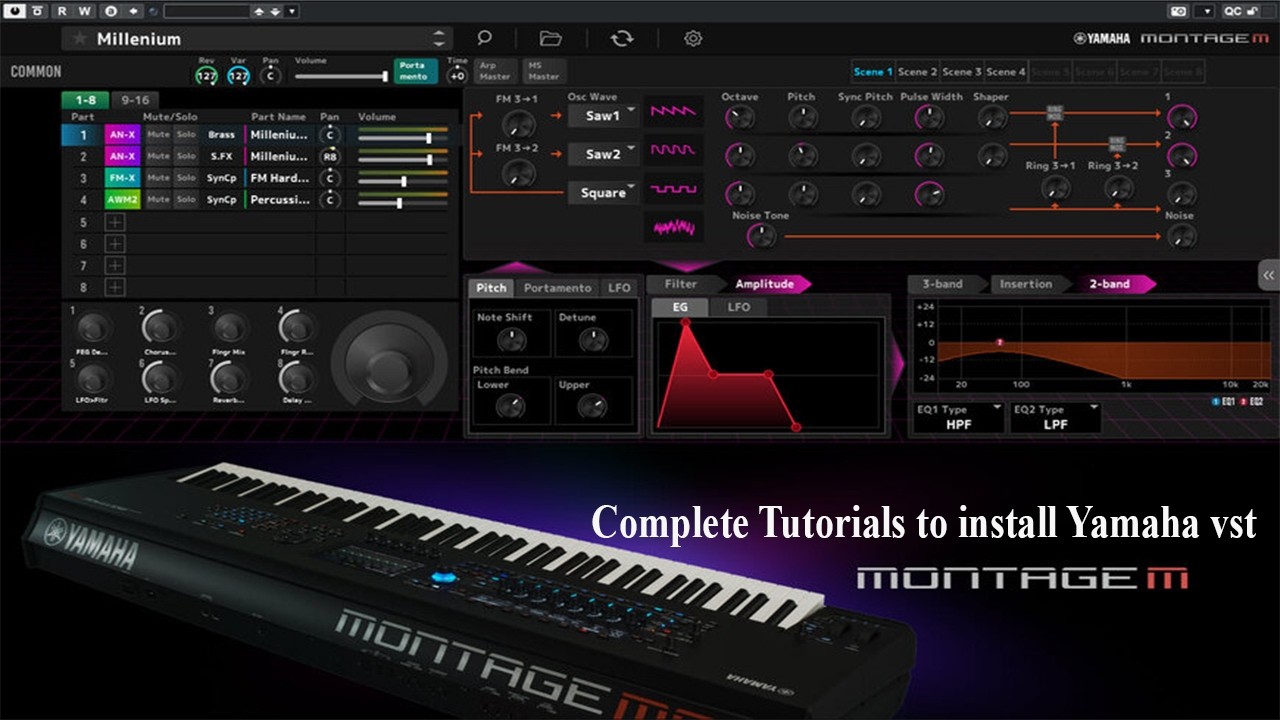1280x720 pixels.
Task: Click the Noise Tone knob
Action: point(761,236)
